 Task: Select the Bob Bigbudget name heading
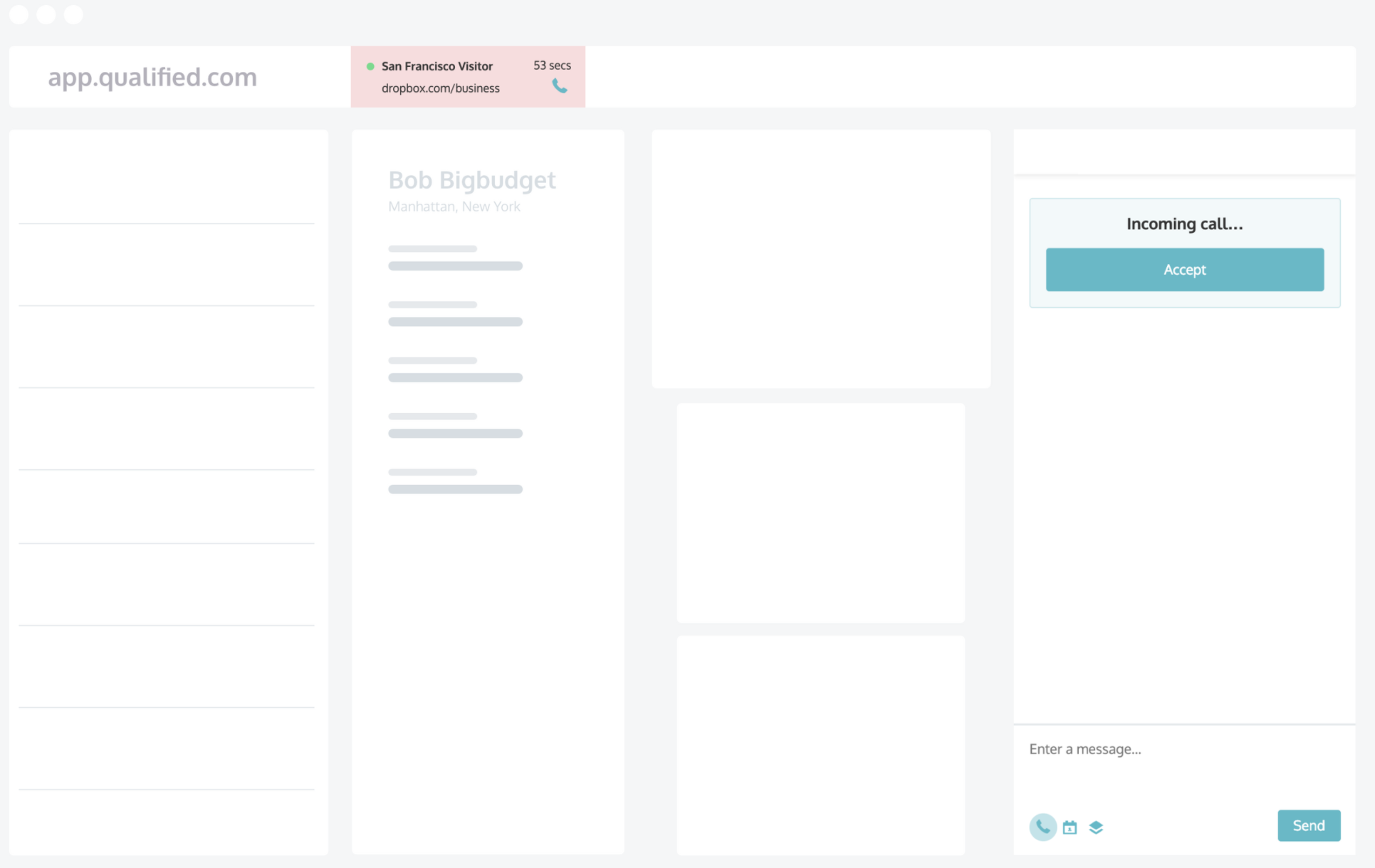[x=471, y=180]
